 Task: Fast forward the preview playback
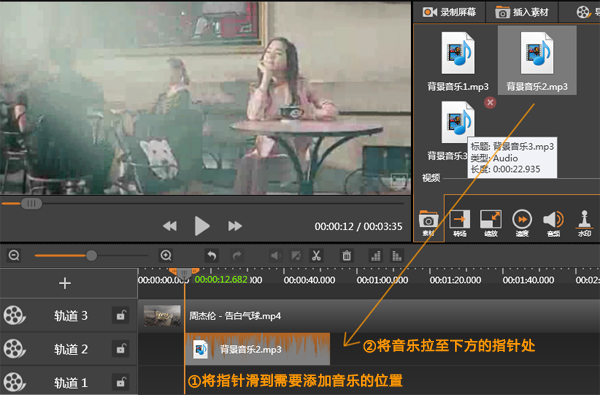[235, 226]
